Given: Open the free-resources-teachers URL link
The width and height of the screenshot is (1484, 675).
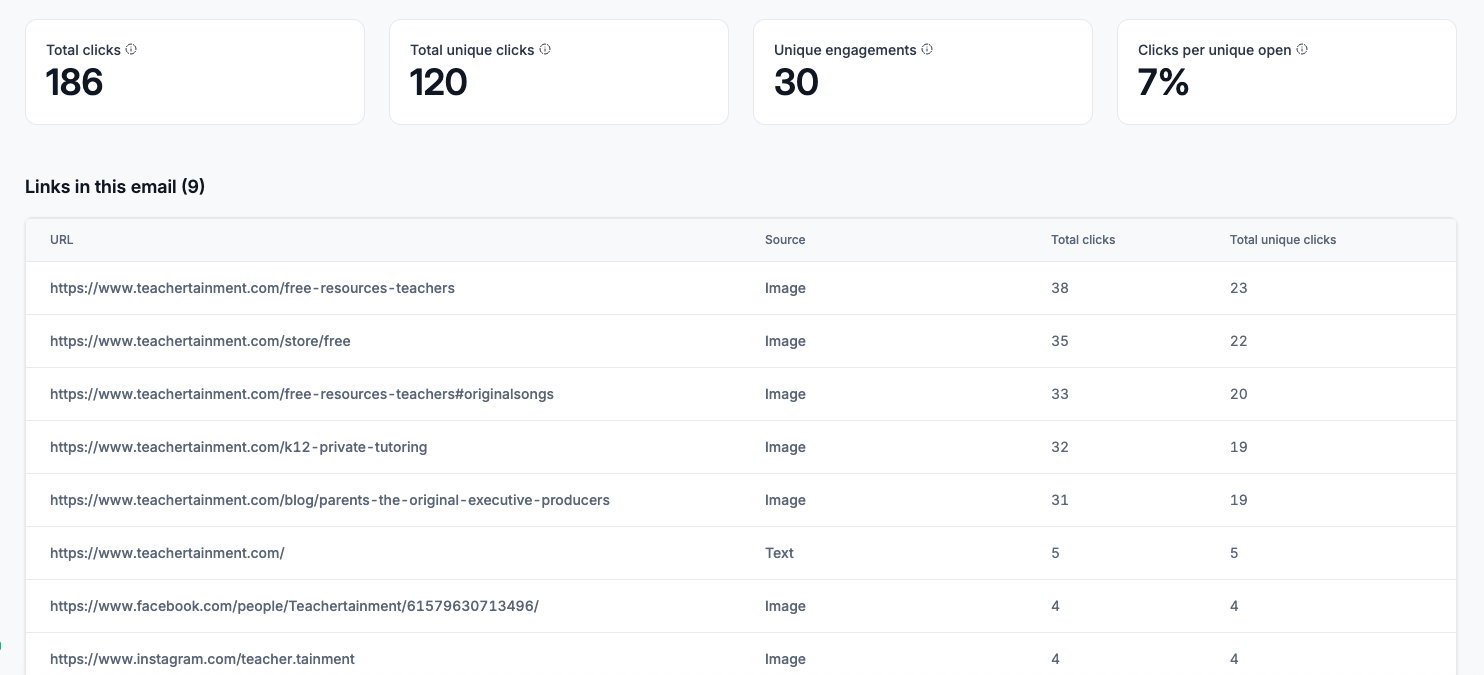Looking at the screenshot, I should pyautogui.click(x=252, y=288).
